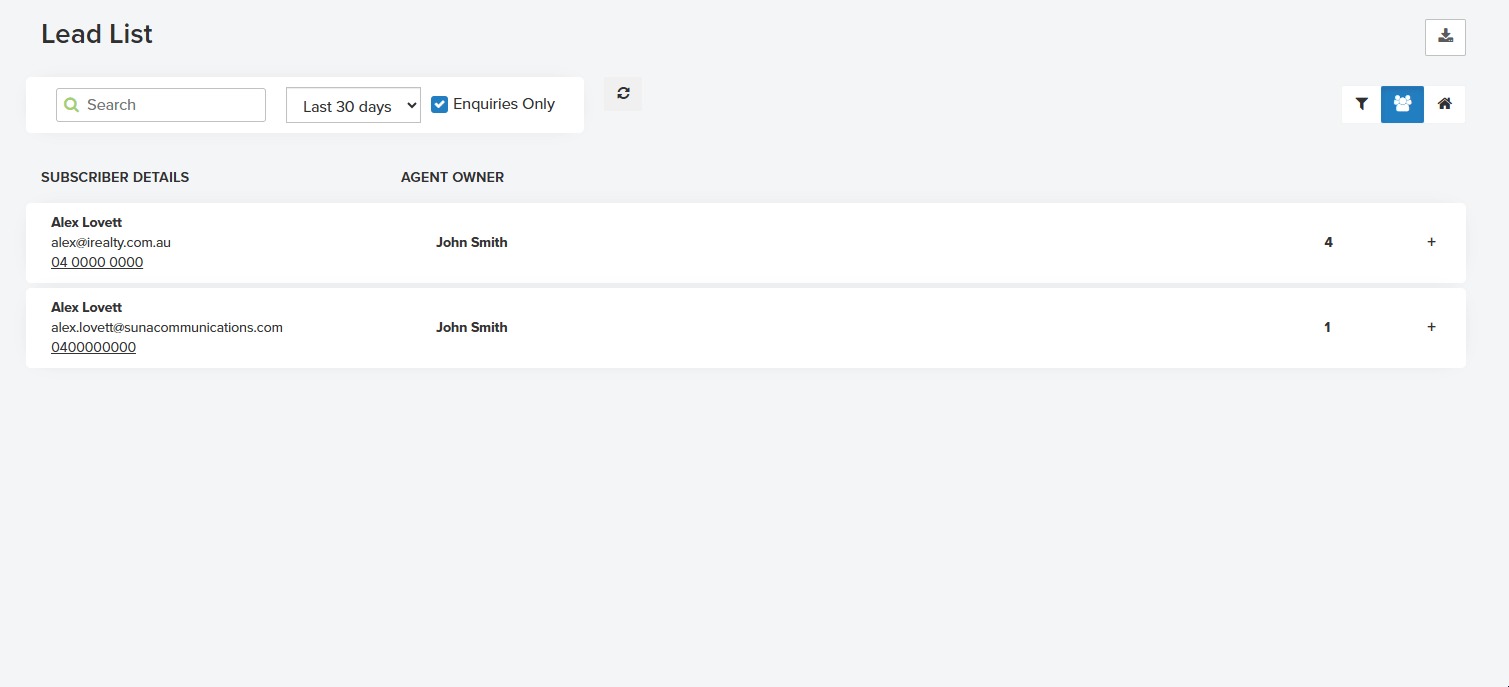Image resolution: width=1509 pixels, height=687 pixels.
Task: Open the filter funnel icon
Action: 1361,104
